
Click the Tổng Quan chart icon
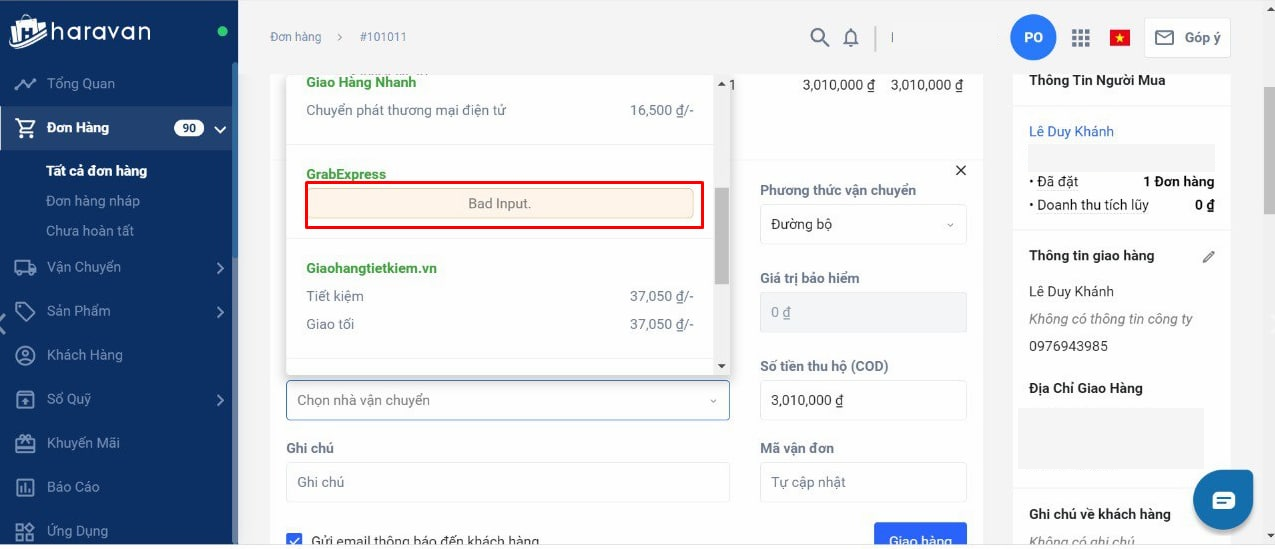[x=26, y=83]
